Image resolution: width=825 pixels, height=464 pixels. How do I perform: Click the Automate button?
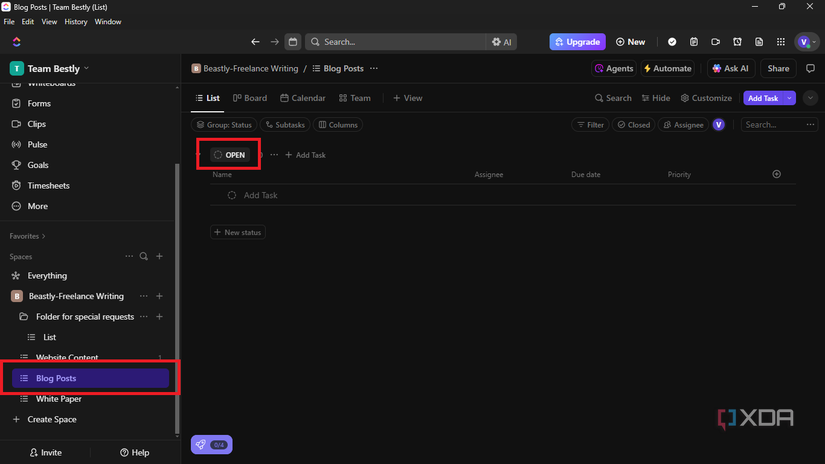668,68
